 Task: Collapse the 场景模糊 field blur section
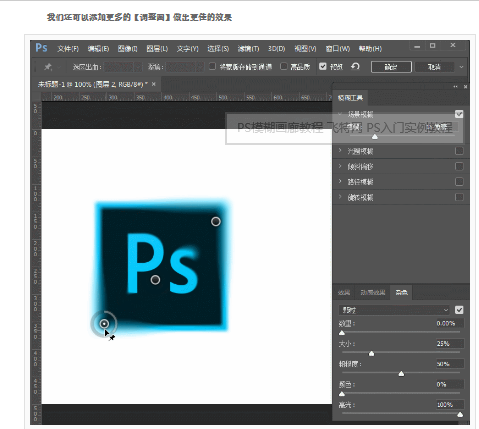click(340, 114)
